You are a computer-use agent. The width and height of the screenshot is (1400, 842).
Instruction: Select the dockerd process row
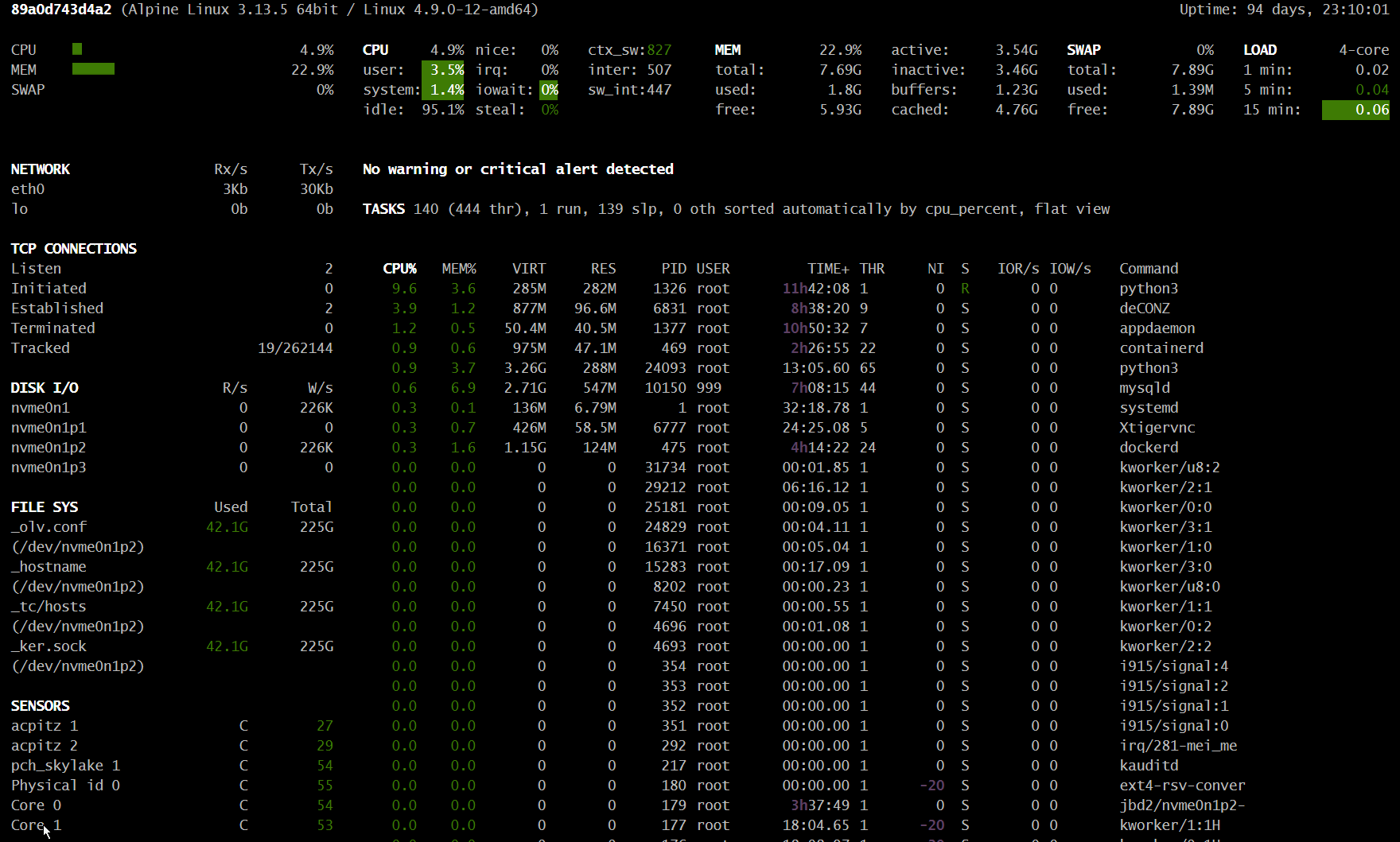point(785,448)
